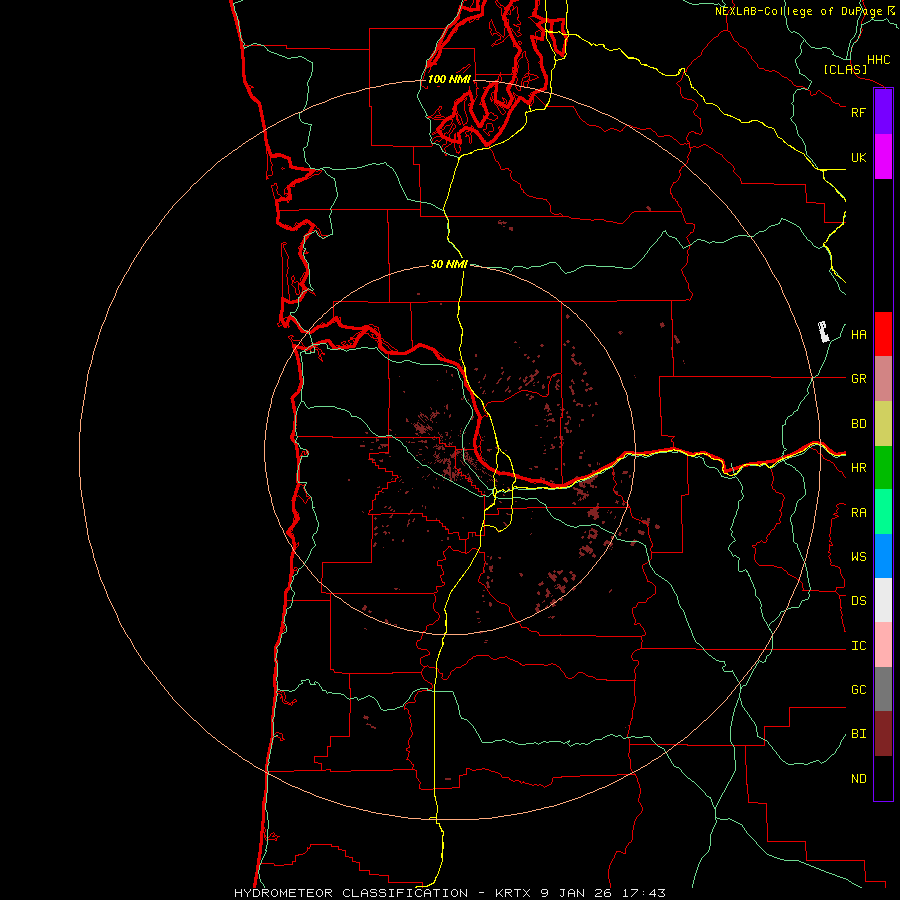This screenshot has width=900, height=900.
Task: Click the RF legend label
Action: coord(858,112)
